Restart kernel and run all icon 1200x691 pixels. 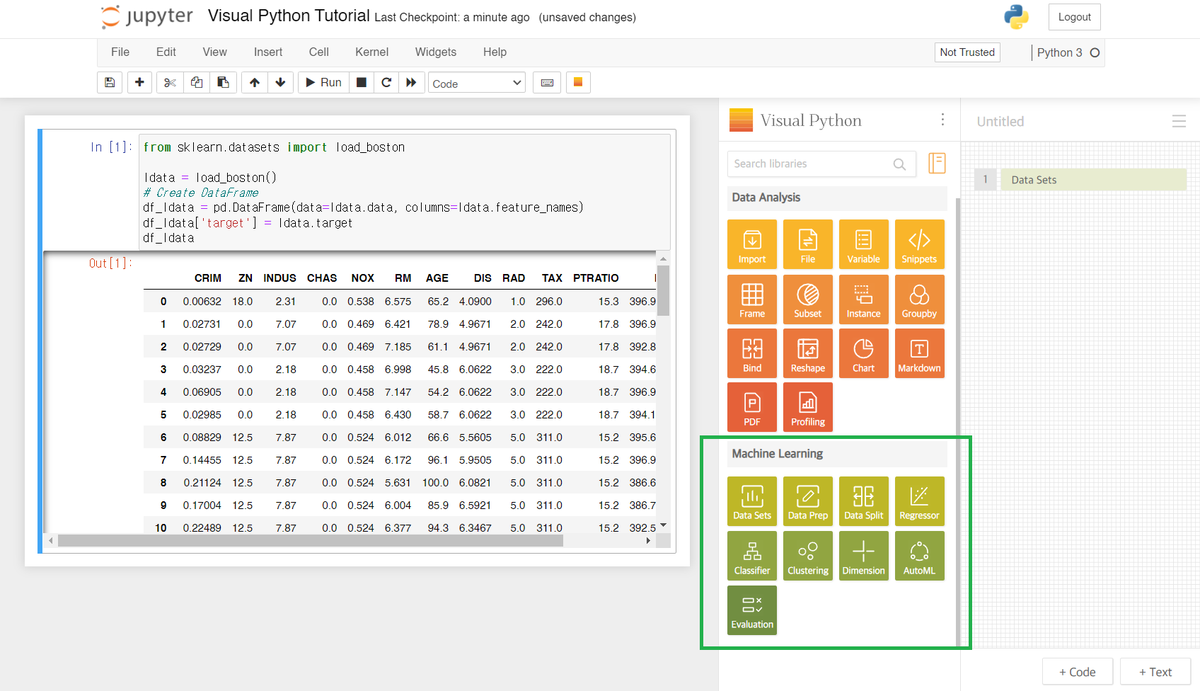pyautogui.click(x=411, y=83)
